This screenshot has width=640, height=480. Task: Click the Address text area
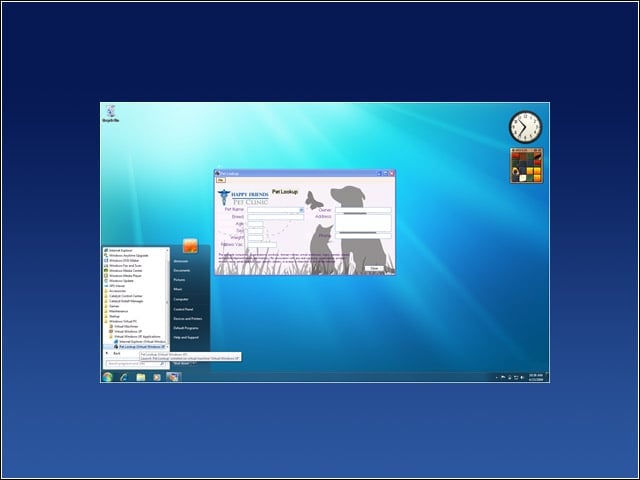[363, 223]
